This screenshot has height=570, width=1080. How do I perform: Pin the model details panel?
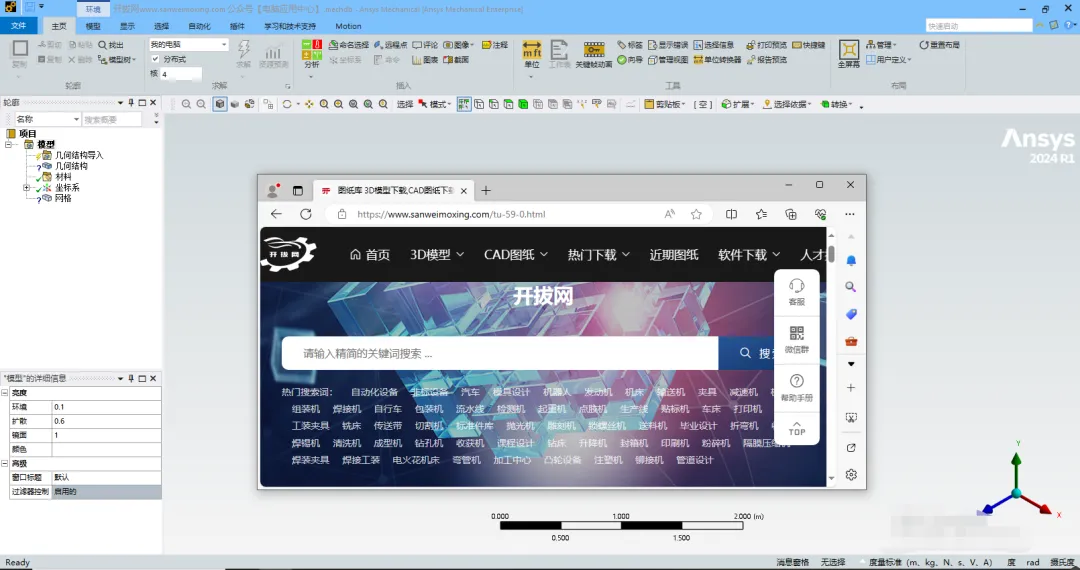pos(131,379)
